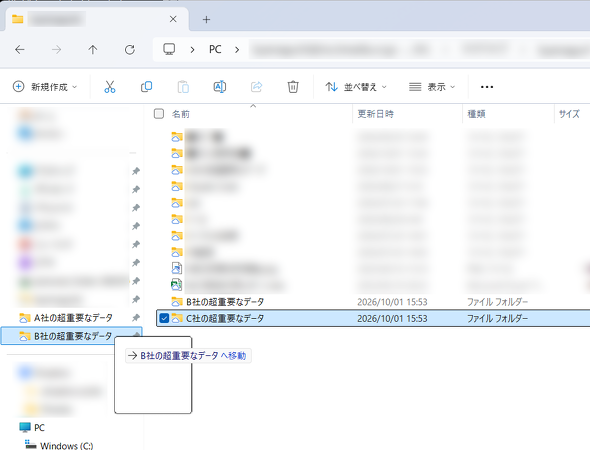
Task: Refresh the current folder view
Action: pos(130,49)
